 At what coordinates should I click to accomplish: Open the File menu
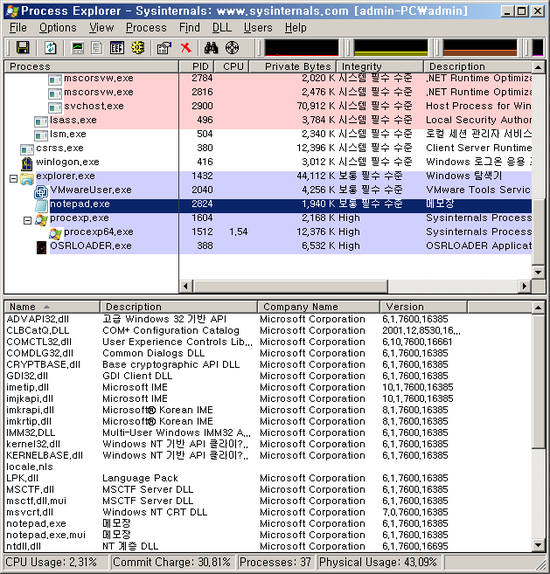(18, 28)
